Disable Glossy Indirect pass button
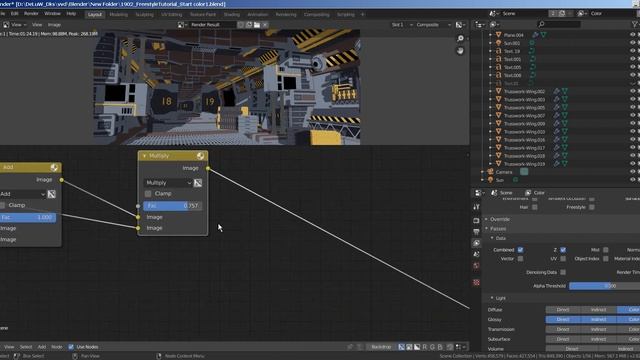640x360 pixels. (x=598, y=320)
